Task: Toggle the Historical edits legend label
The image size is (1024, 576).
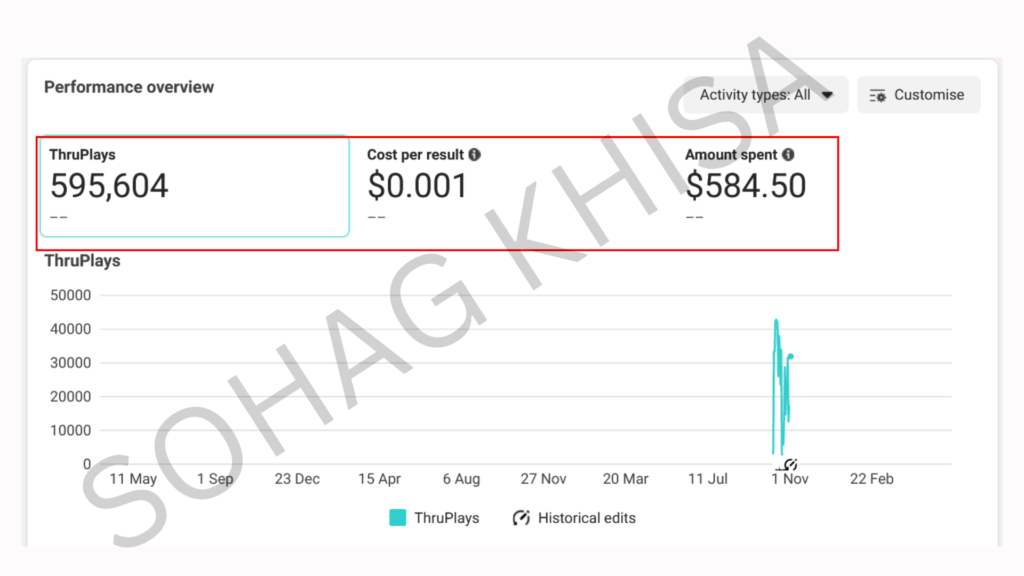Action: click(586, 518)
